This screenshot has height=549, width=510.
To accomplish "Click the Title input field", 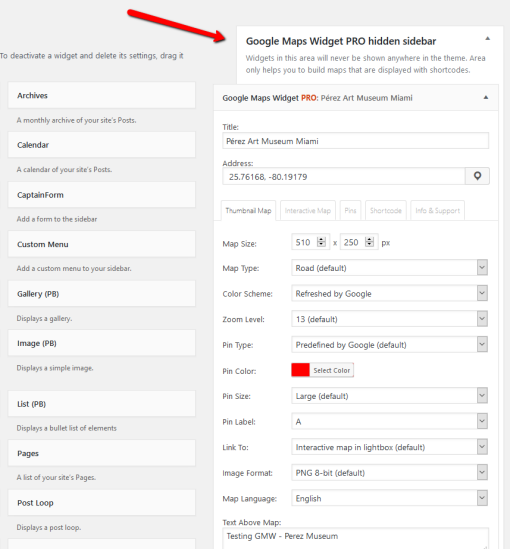I will point(355,141).
